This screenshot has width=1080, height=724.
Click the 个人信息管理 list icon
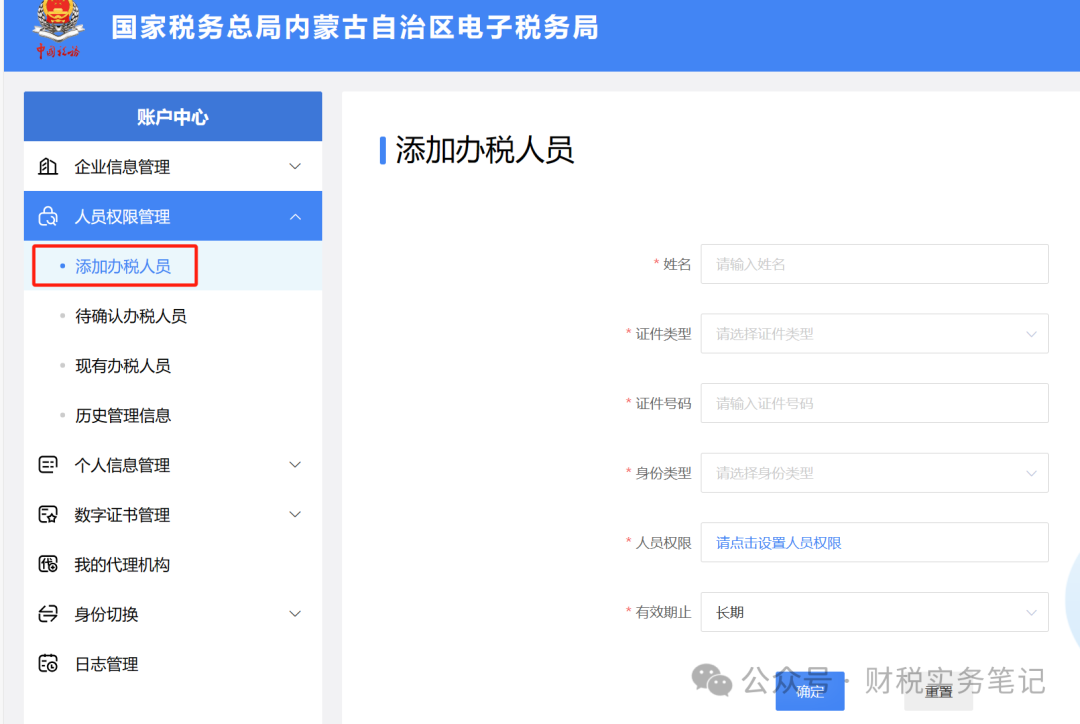tap(48, 465)
